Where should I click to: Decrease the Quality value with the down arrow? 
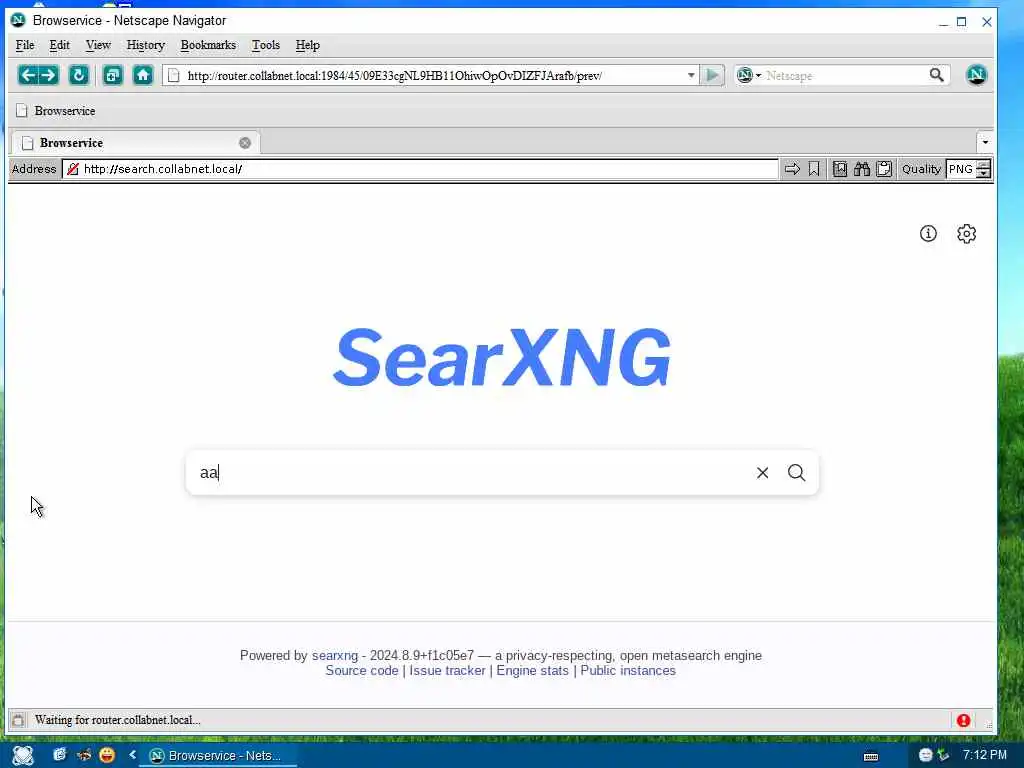click(984, 174)
